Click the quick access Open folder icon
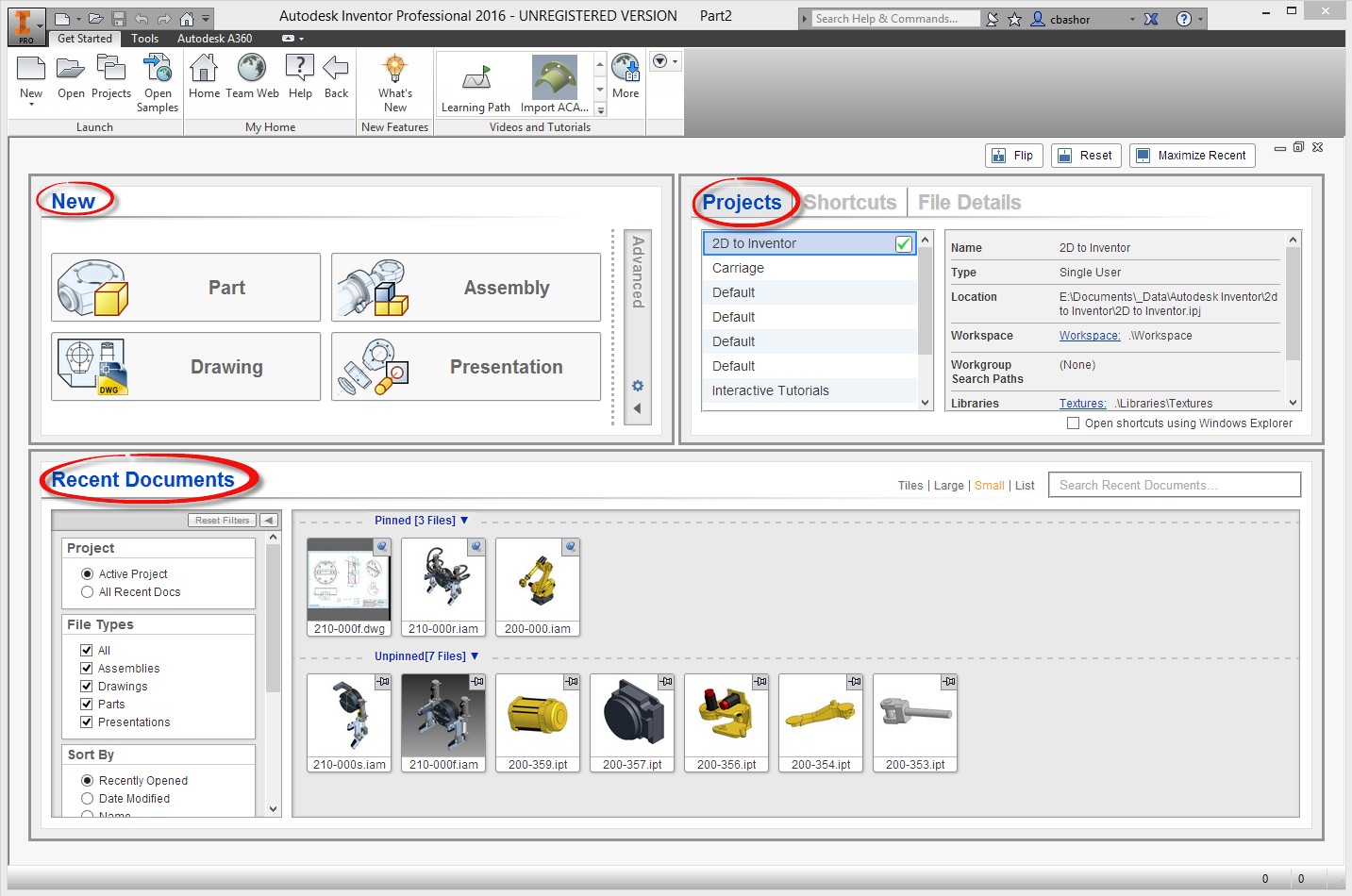The height and width of the screenshot is (896, 1352). click(x=96, y=19)
